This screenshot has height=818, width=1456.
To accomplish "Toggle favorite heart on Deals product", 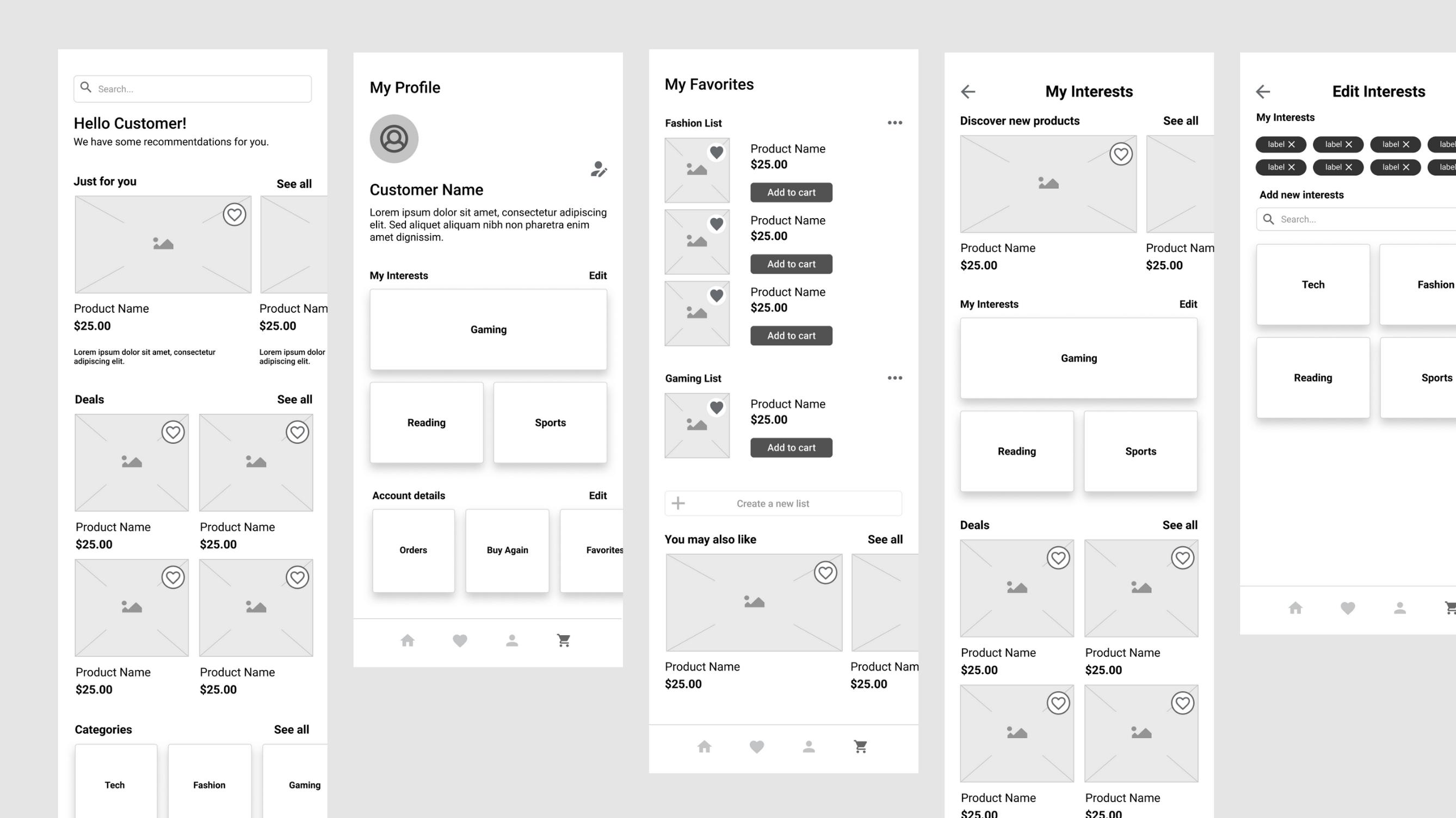I will click(x=173, y=432).
